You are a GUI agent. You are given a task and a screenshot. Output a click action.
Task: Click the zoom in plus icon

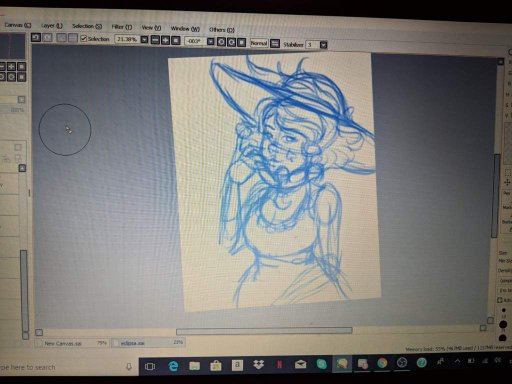[165, 40]
